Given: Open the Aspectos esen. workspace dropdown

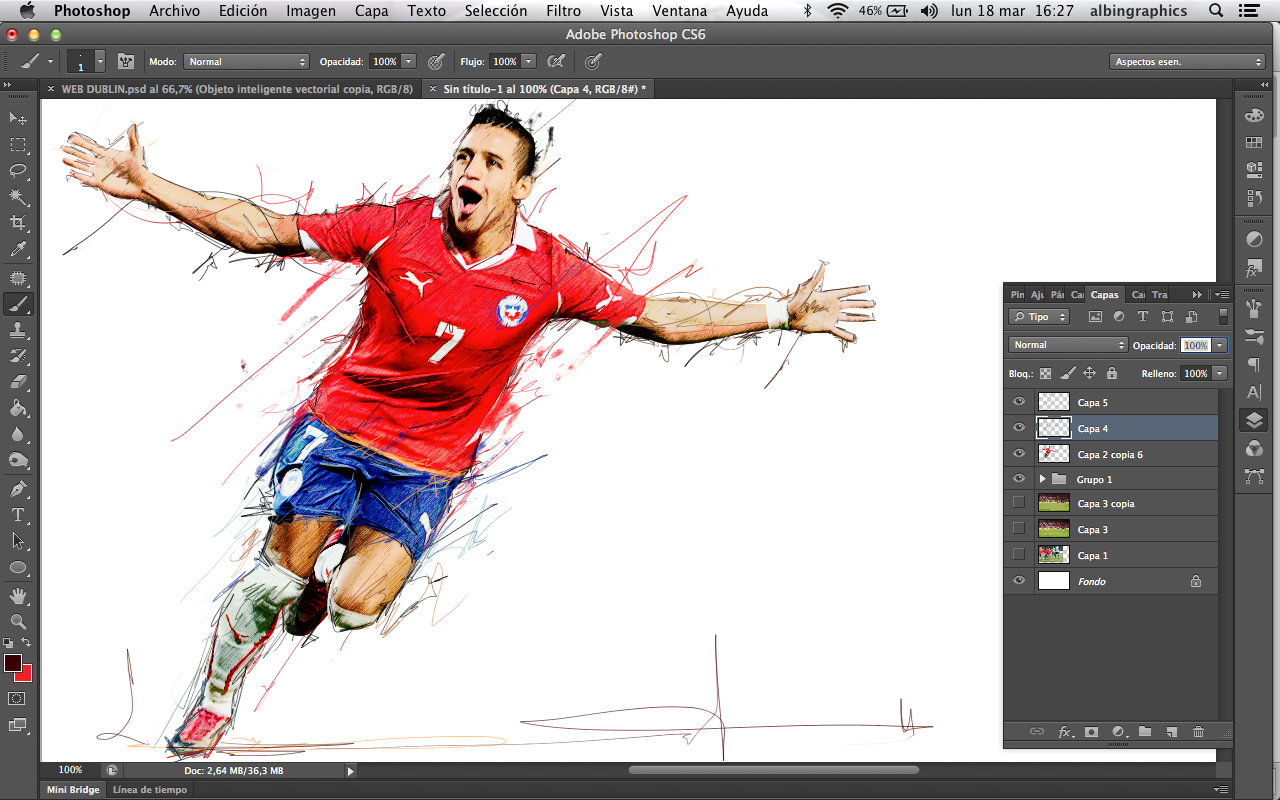Looking at the screenshot, I should tap(1188, 62).
